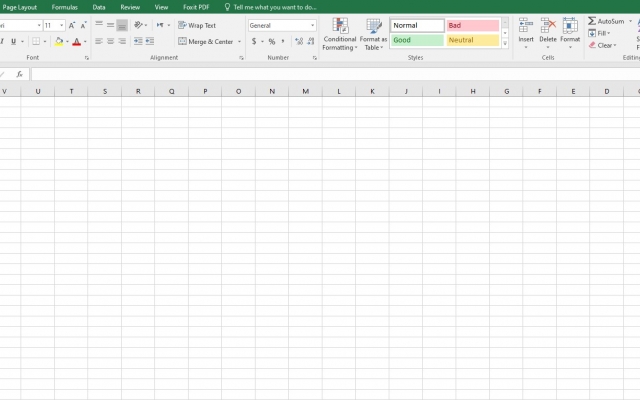Open Conditional Formatting menu

(340, 34)
